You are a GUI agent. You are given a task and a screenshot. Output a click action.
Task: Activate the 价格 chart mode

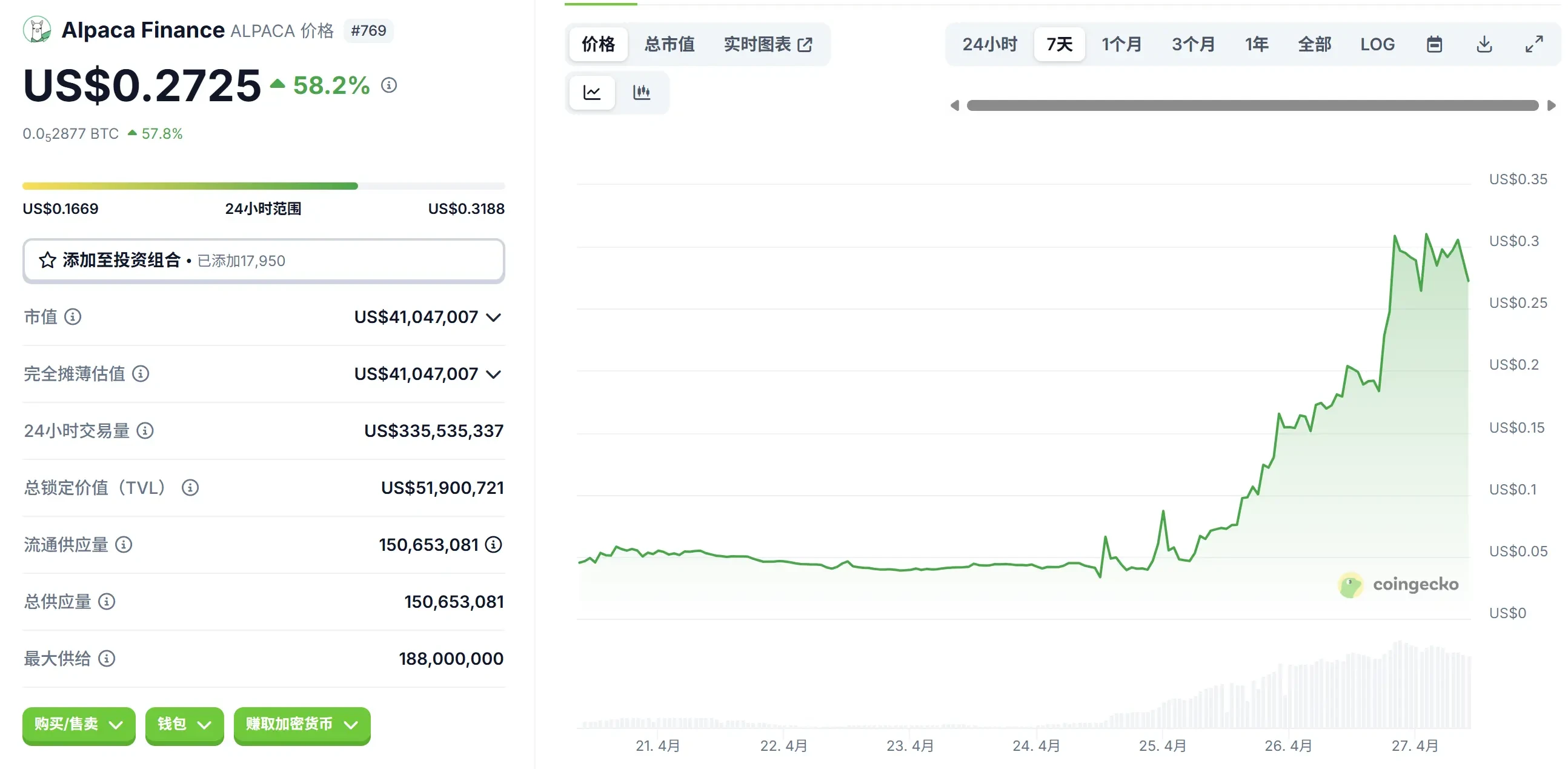[x=598, y=44]
